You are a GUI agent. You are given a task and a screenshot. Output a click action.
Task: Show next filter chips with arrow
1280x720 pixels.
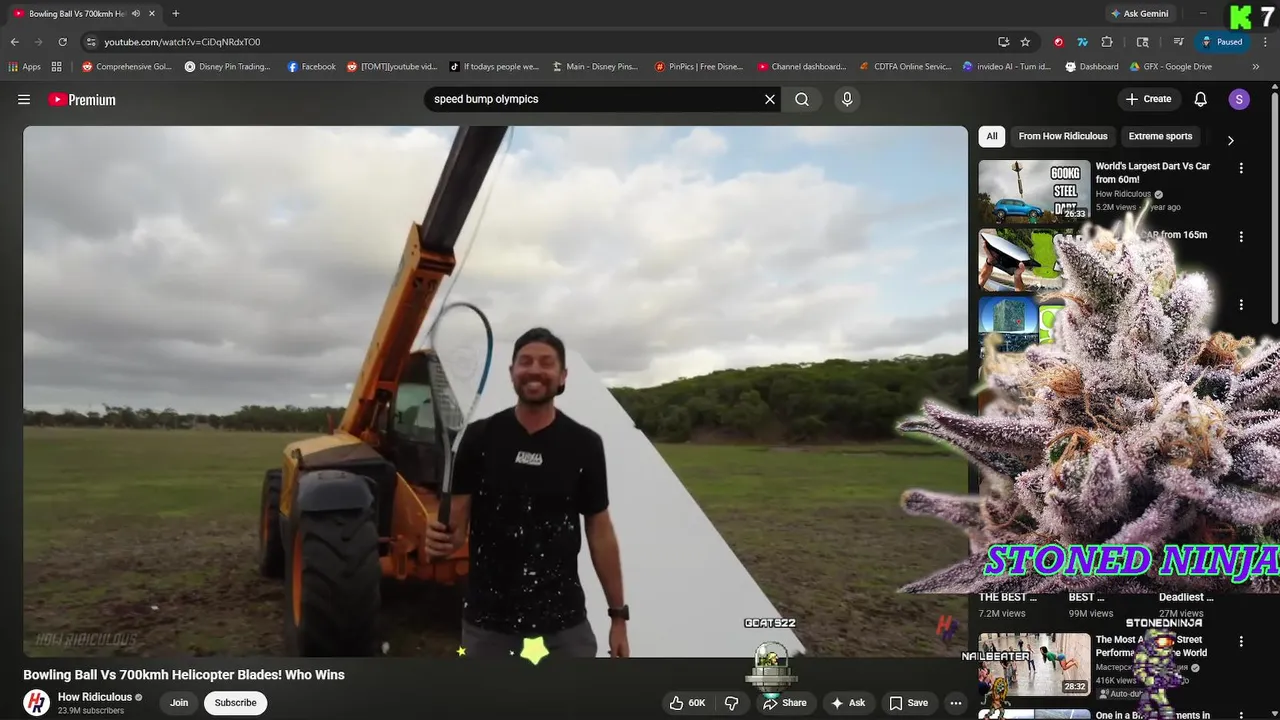(1230, 140)
